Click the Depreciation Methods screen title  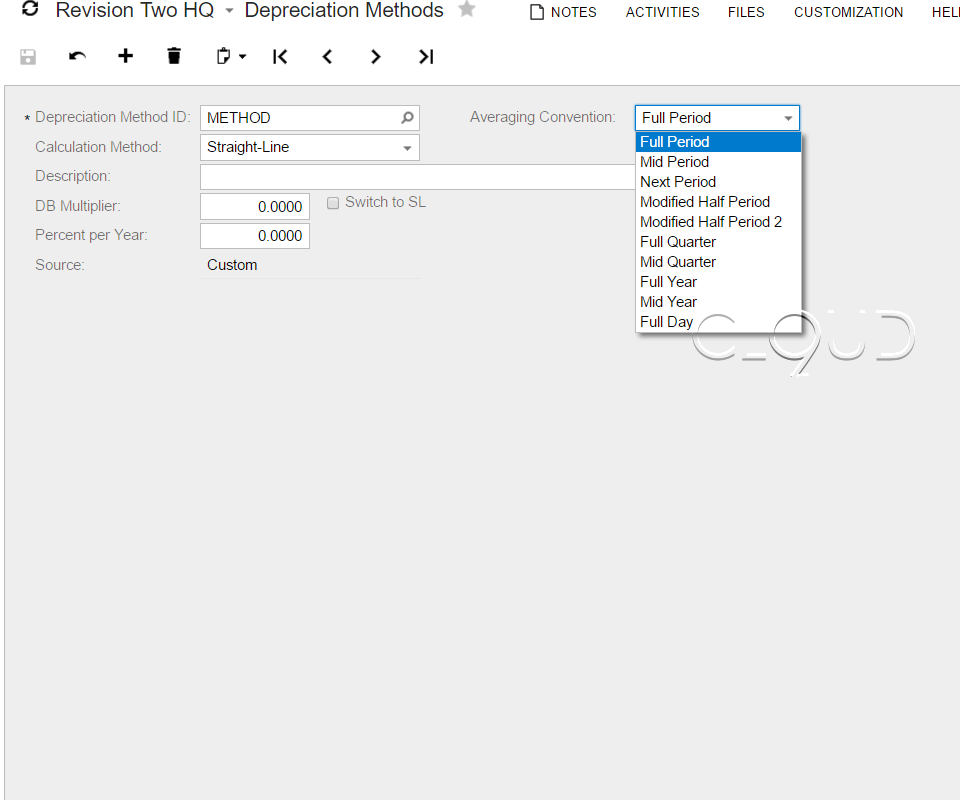343,10
